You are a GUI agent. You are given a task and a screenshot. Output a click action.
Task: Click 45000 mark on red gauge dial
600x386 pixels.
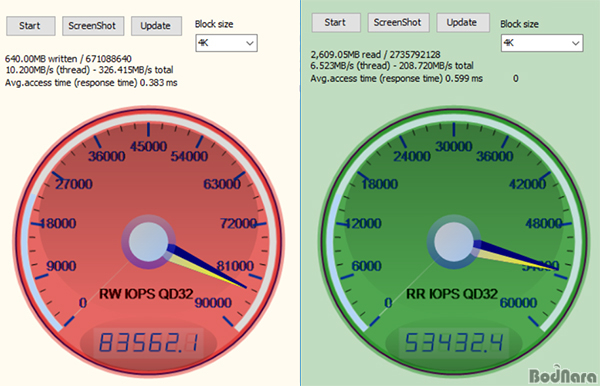[148, 147]
